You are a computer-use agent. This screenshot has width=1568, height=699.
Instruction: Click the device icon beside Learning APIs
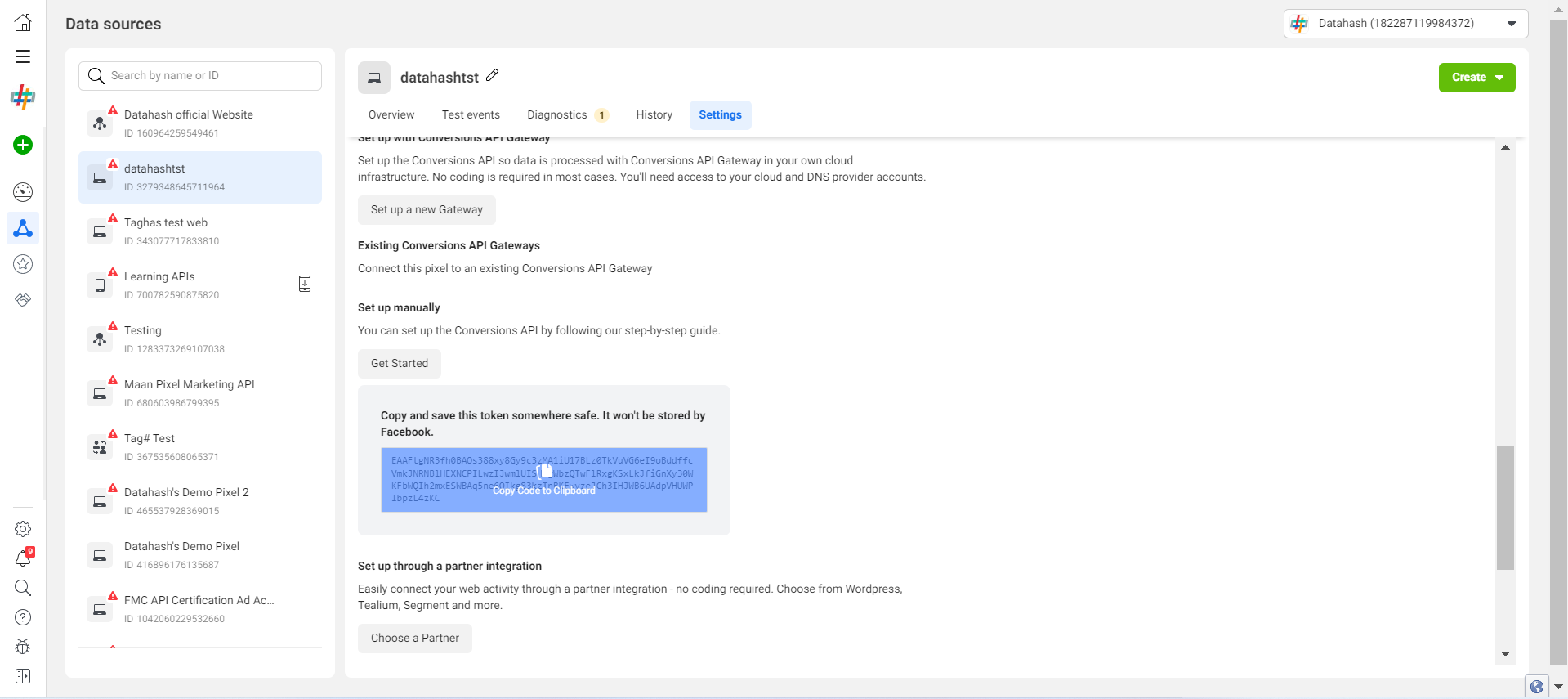tap(305, 284)
